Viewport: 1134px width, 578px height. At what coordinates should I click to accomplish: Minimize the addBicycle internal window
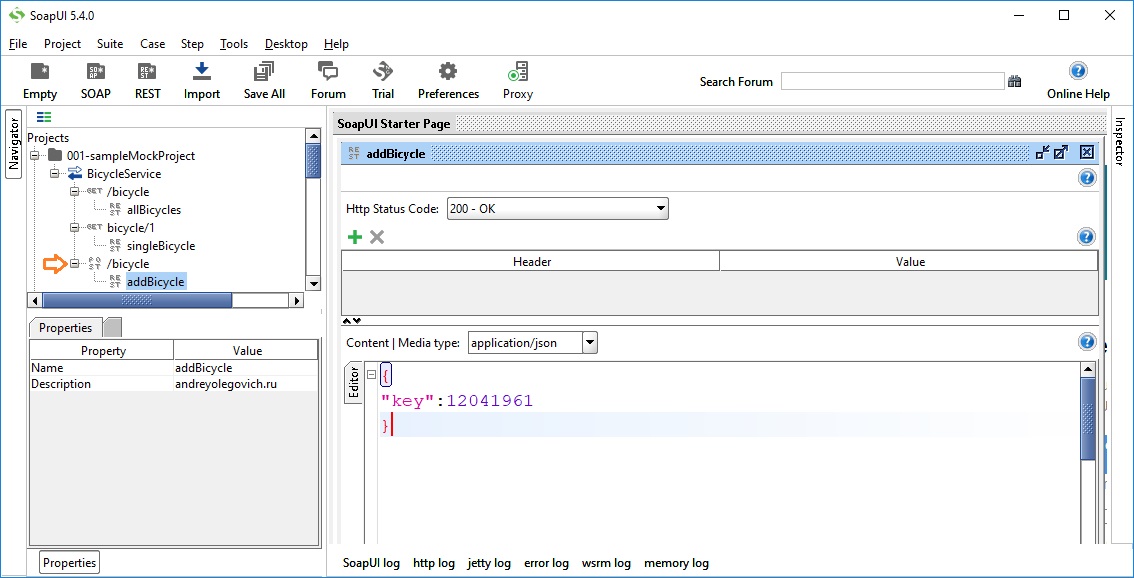[1042, 152]
